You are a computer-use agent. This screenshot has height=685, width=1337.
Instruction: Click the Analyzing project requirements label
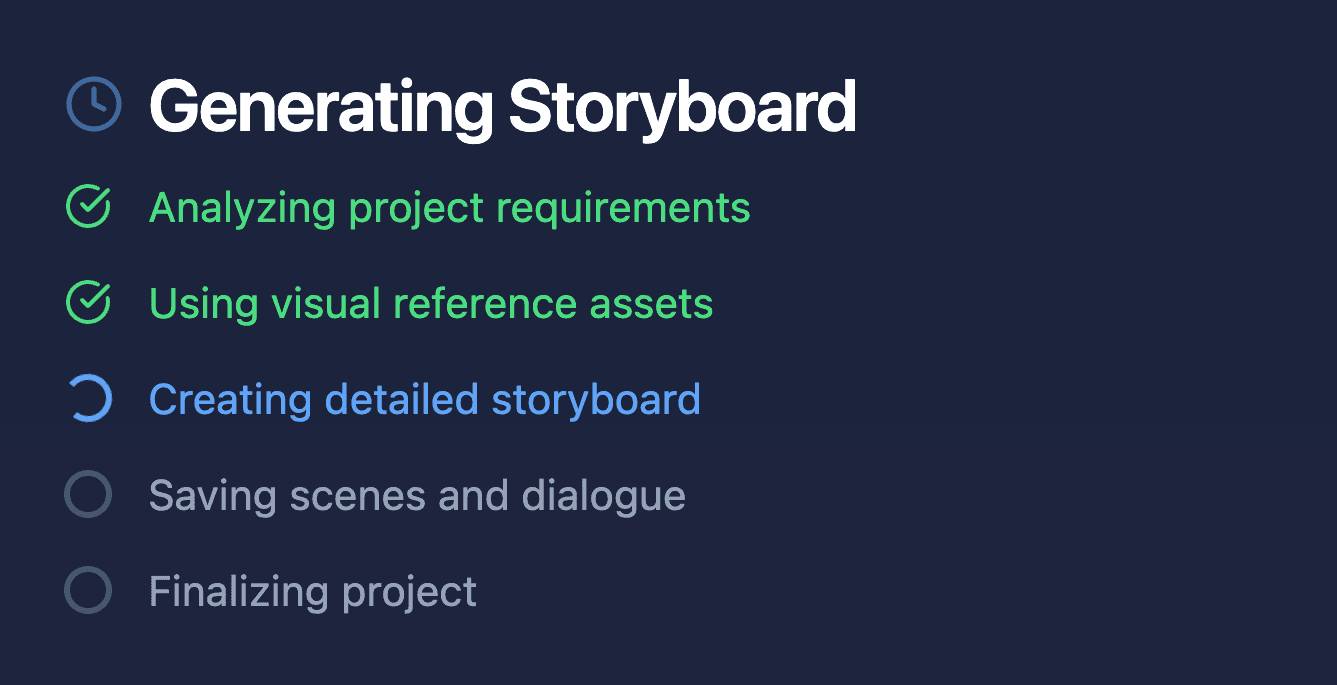(449, 207)
